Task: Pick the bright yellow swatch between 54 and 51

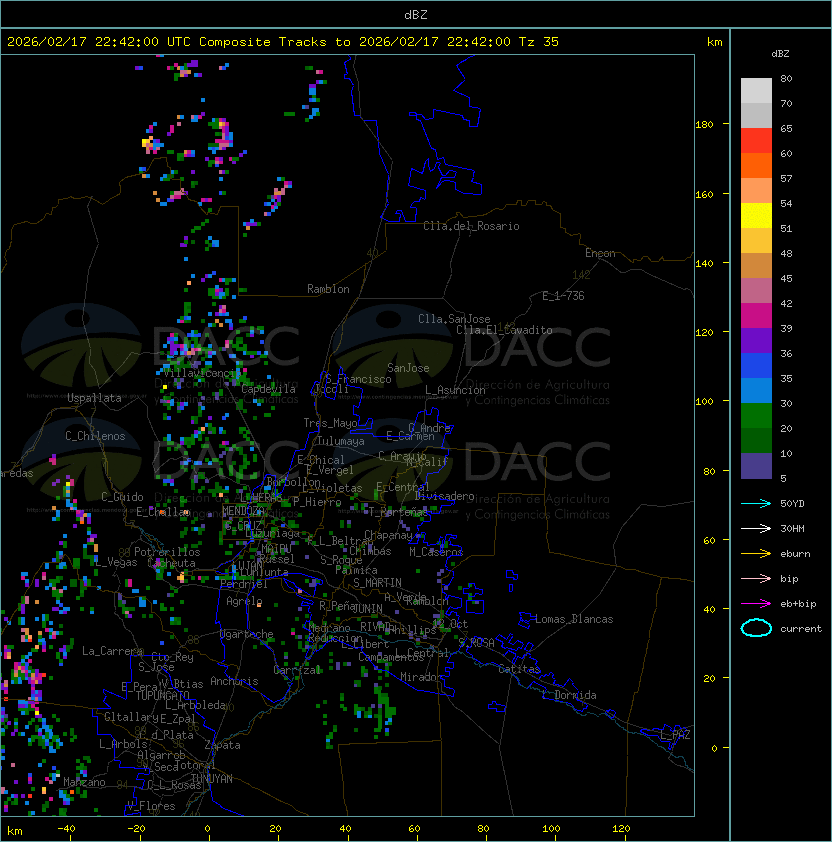Action: point(756,216)
